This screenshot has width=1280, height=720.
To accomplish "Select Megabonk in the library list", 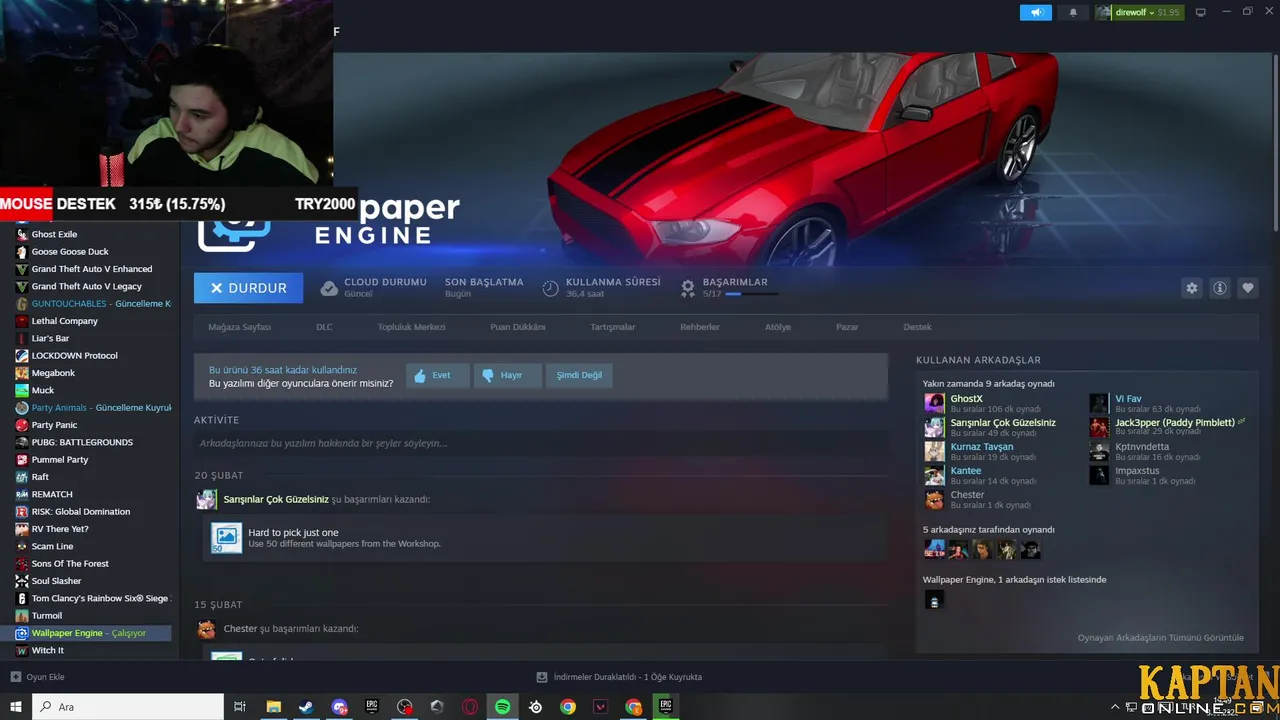I will pyautogui.click(x=53, y=373).
